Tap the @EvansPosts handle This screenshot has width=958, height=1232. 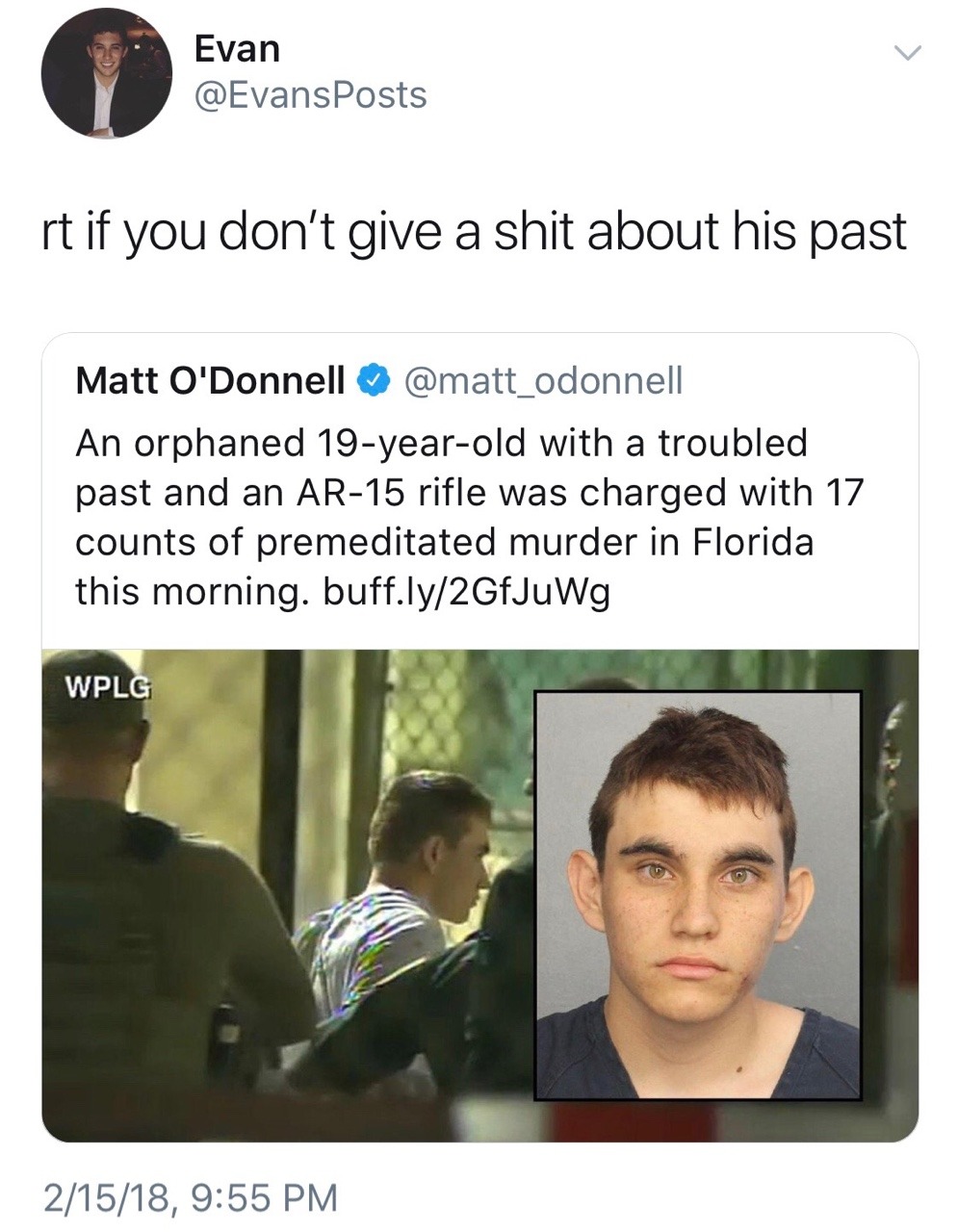point(310,94)
